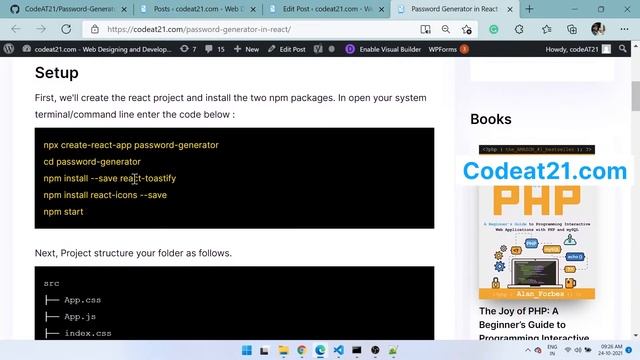The height and width of the screenshot is (360, 640).
Task: Open codeat21.com site name admin menu
Action: click(x=97, y=49)
